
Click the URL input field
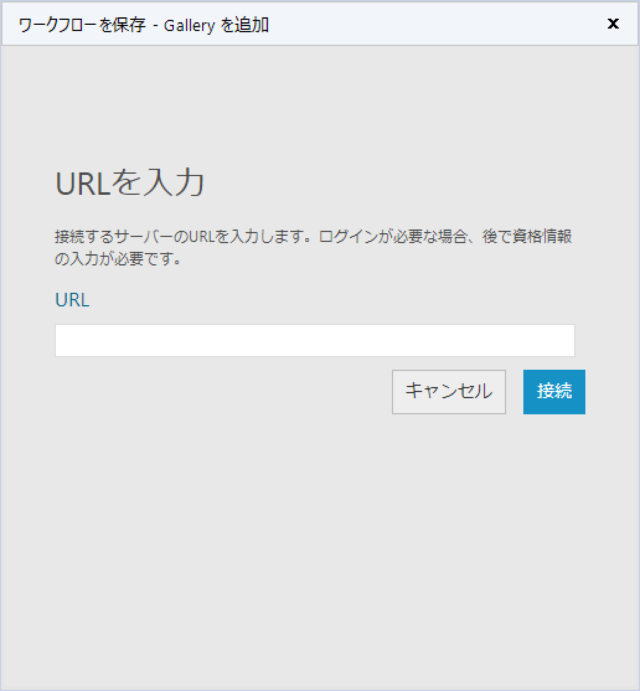coord(315,340)
